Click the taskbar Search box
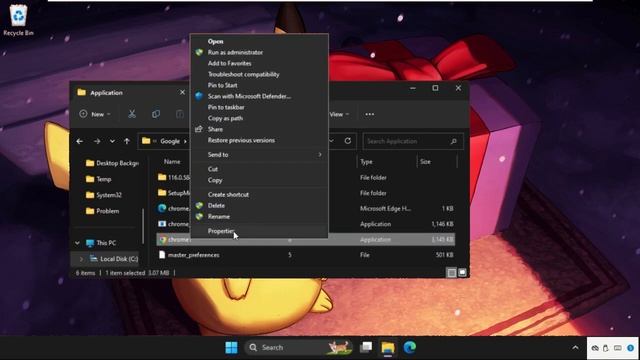 (x=299, y=347)
